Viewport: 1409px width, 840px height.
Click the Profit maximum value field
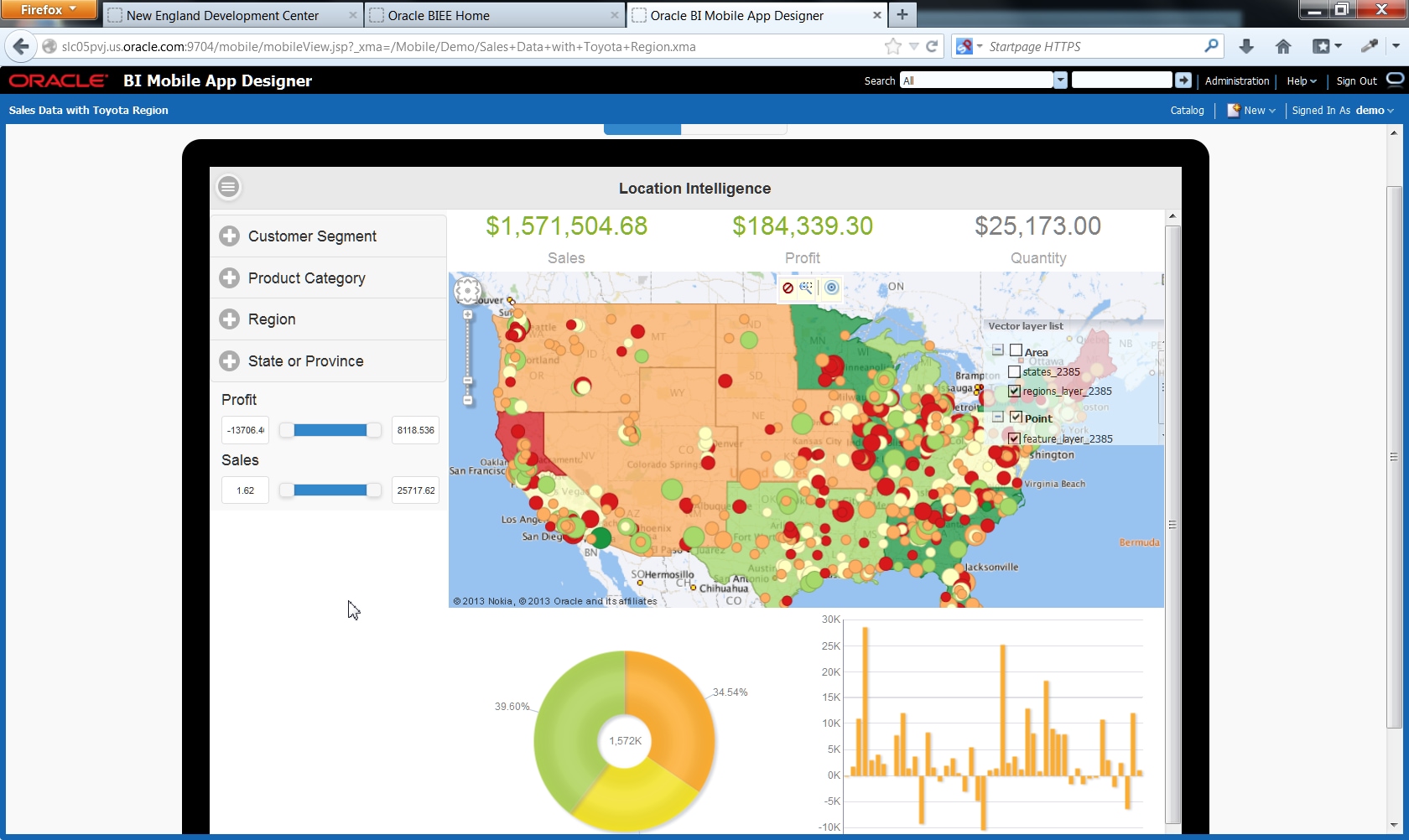click(416, 430)
